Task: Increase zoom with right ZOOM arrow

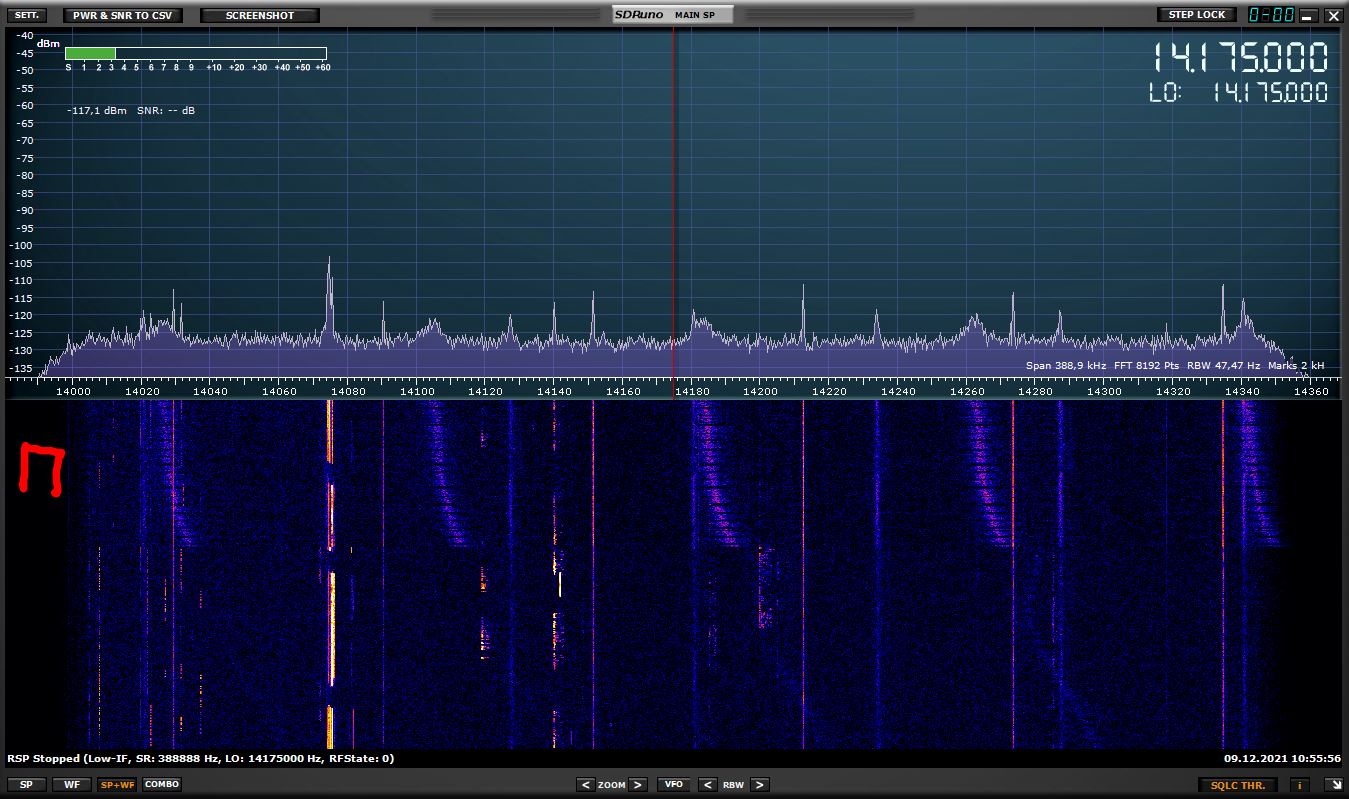Action: (638, 785)
